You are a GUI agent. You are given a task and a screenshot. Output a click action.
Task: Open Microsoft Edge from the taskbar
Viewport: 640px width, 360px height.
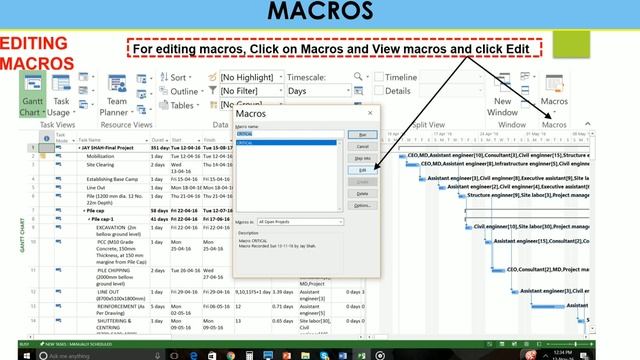pos(193,356)
